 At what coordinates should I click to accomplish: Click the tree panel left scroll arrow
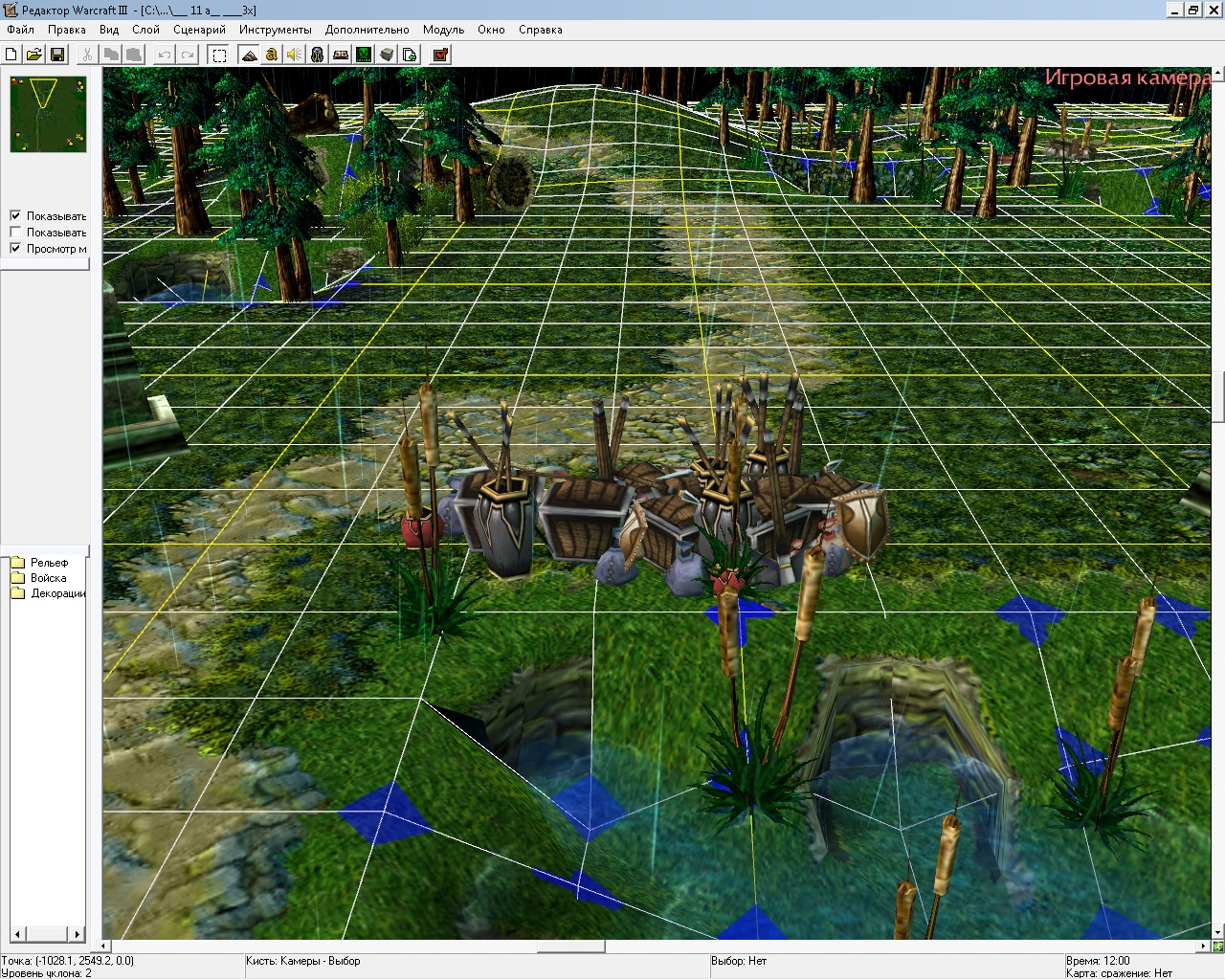(17, 934)
